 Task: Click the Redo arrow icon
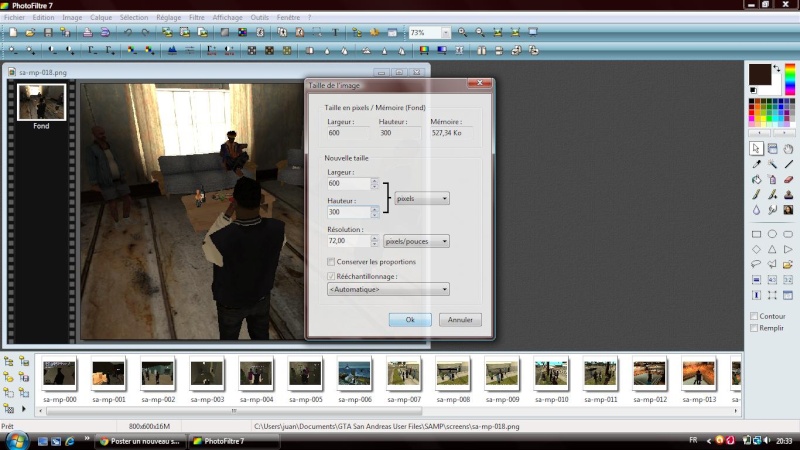[145, 32]
